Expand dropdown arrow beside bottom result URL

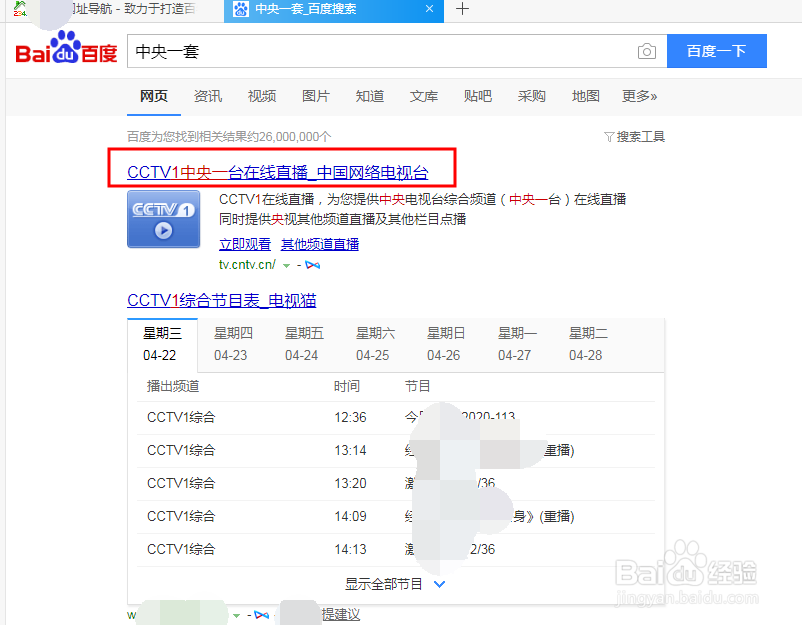pyautogui.click(x=236, y=615)
